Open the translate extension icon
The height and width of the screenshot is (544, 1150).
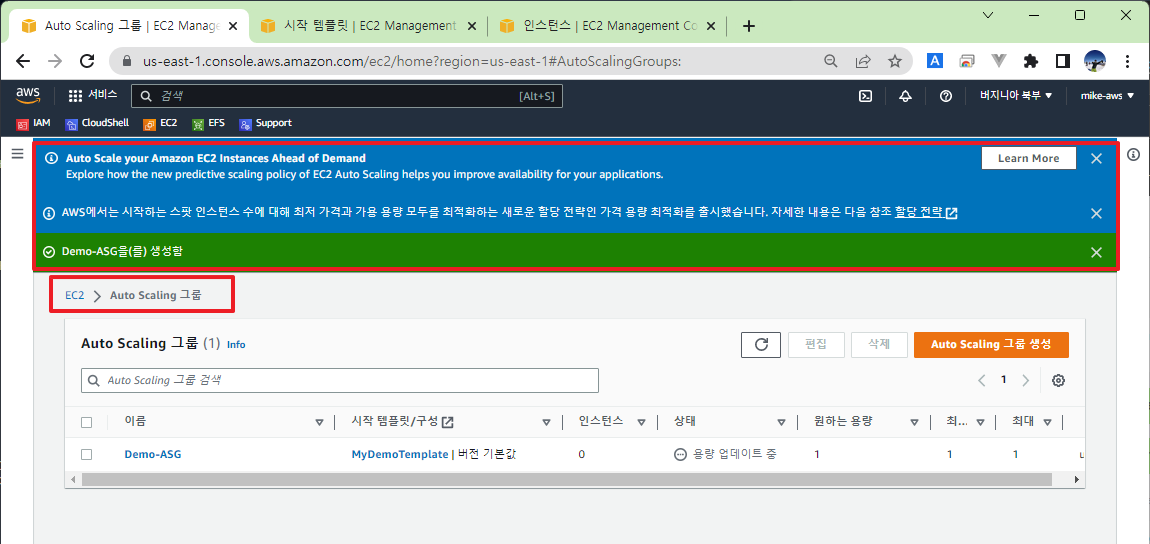point(935,62)
